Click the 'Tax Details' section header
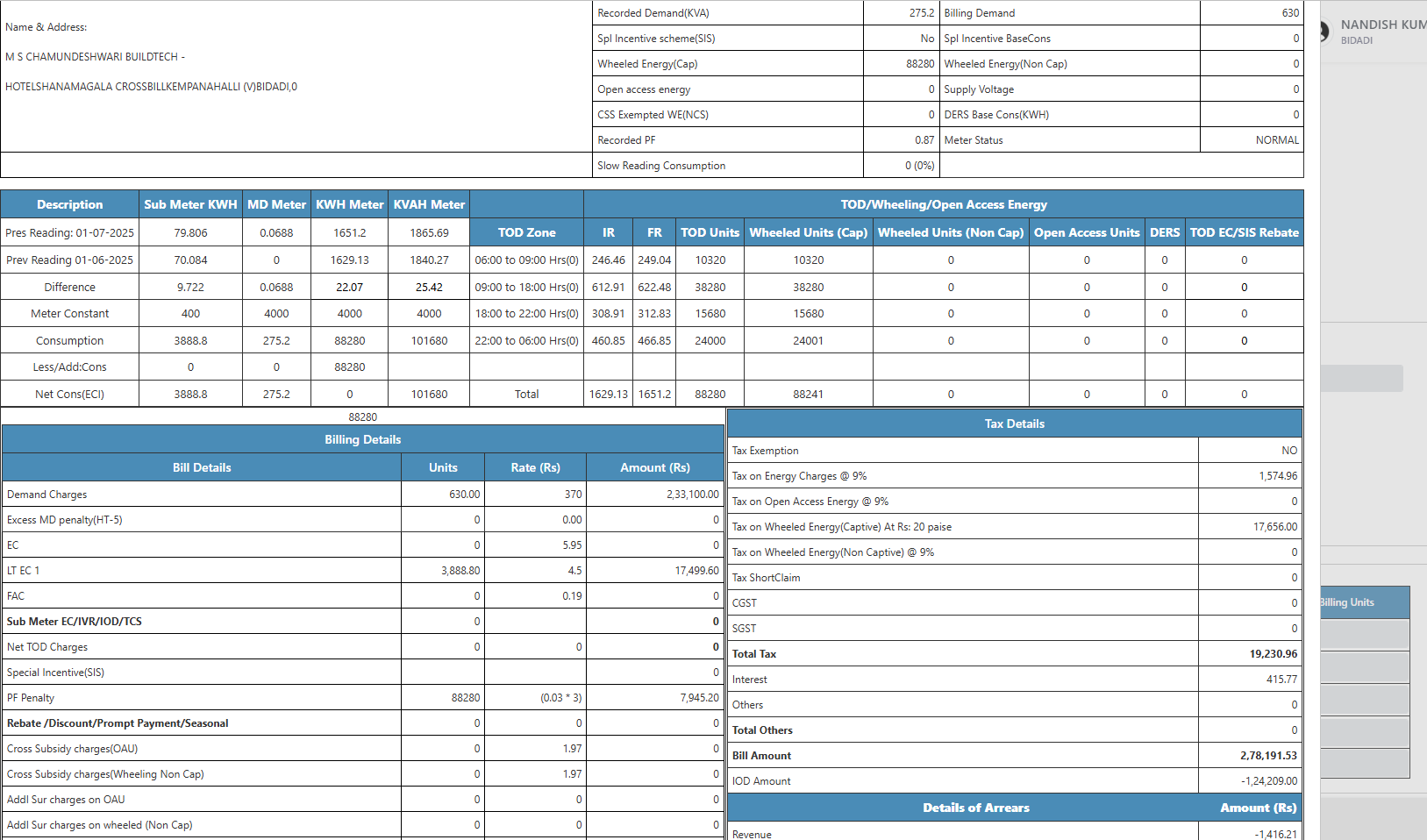This screenshot has height=840, width=1427. pyautogui.click(x=1014, y=424)
